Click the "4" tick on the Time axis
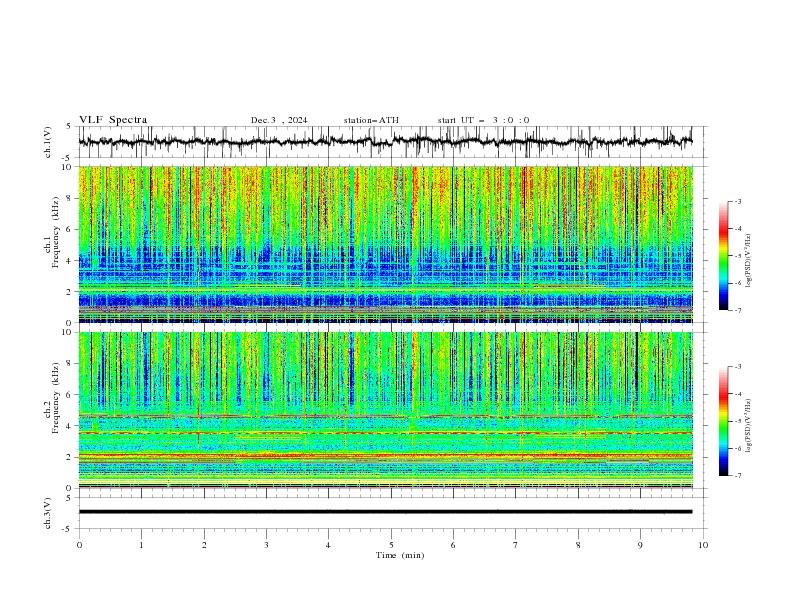This screenshot has width=792, height=612. tap(329, 545)
